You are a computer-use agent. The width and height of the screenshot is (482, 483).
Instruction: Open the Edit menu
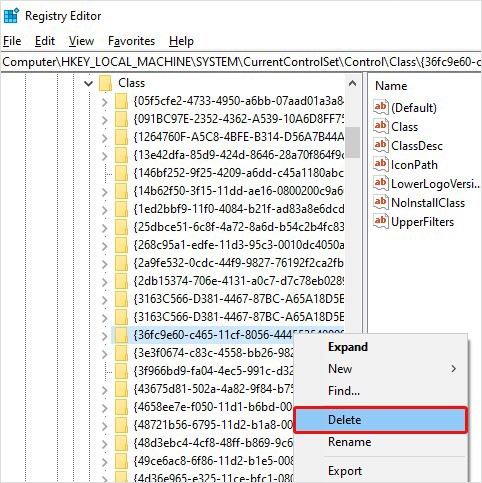(x=45, y=41)
